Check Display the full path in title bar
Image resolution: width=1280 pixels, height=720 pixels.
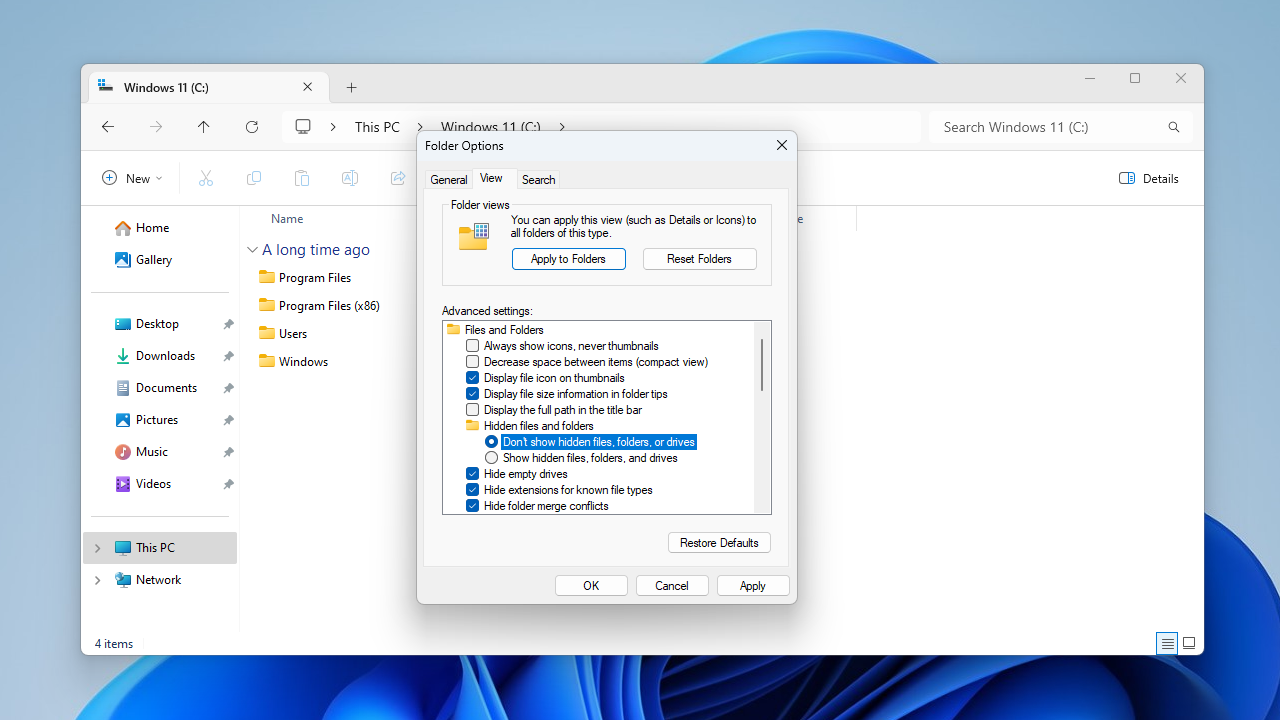tap(473, 410)
